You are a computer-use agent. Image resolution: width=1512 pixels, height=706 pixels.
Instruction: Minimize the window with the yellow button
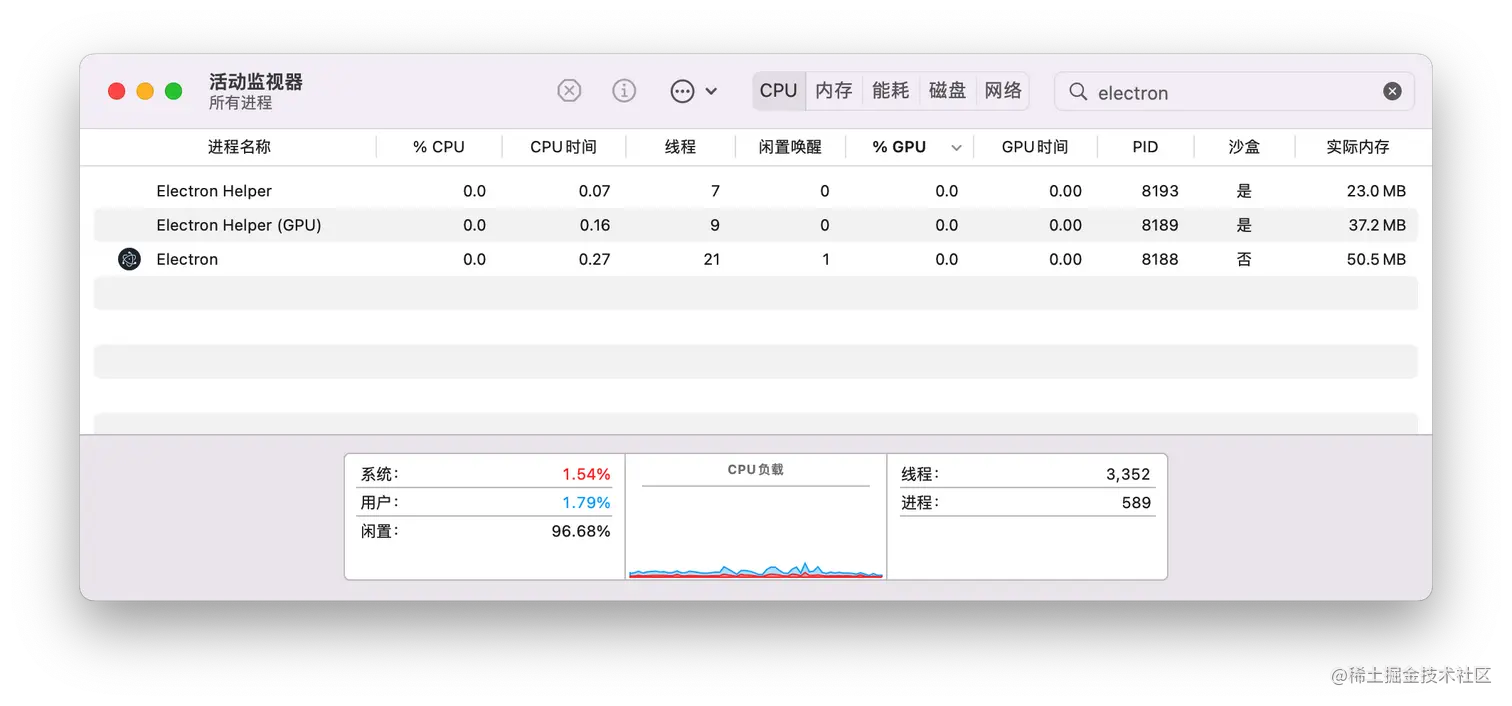[145, 91]
